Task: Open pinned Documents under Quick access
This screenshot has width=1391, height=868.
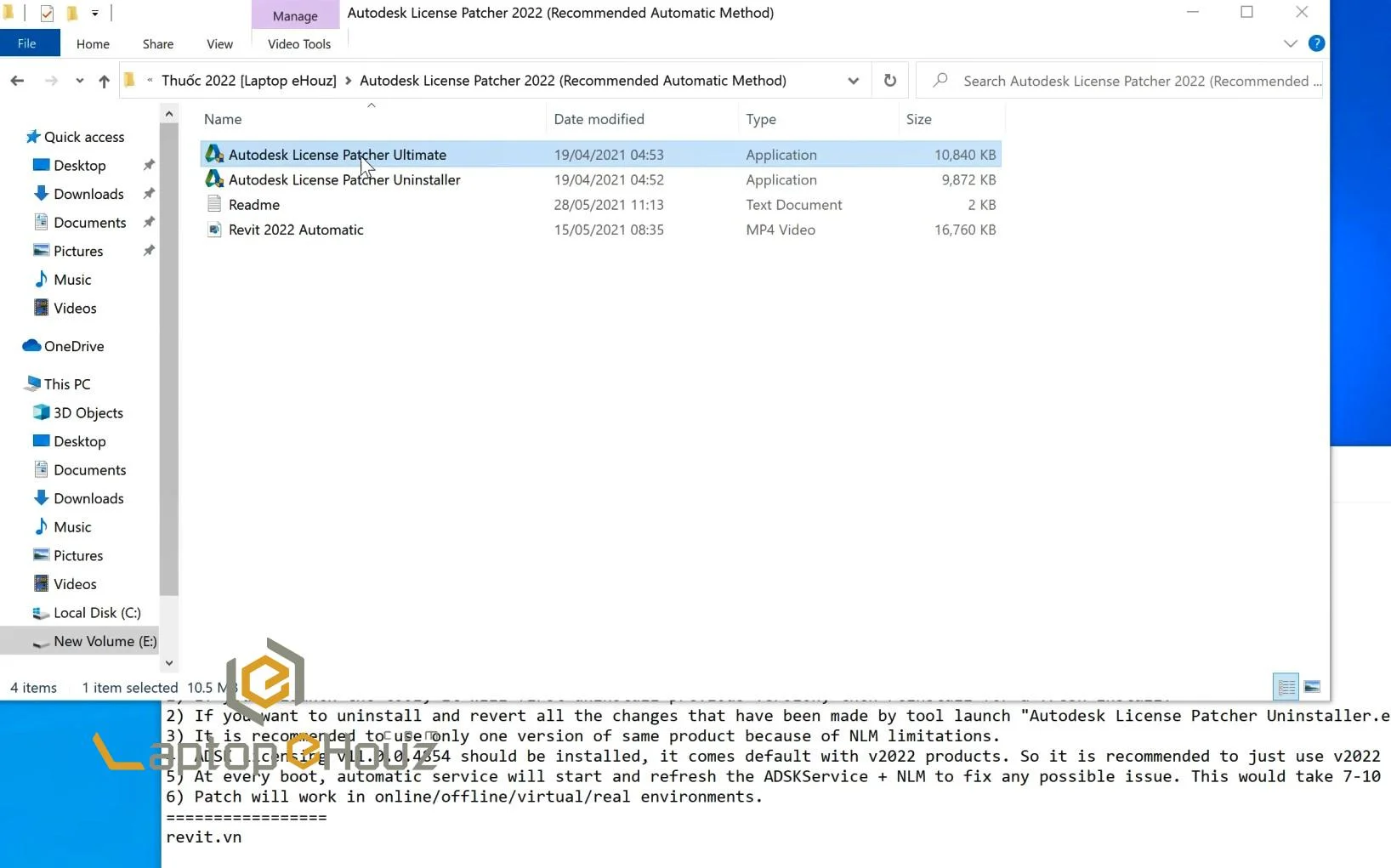Action: [x=89, y=223]
